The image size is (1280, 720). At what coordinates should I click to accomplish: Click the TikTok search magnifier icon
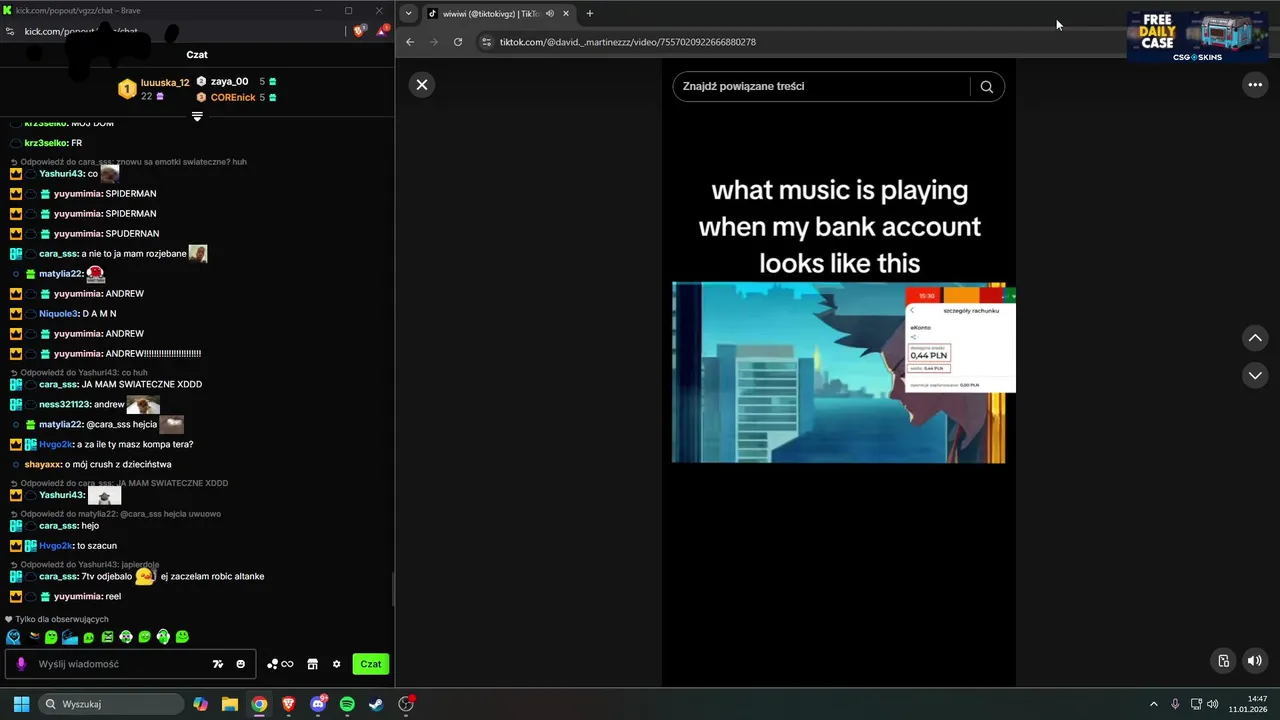coord(986,86)
